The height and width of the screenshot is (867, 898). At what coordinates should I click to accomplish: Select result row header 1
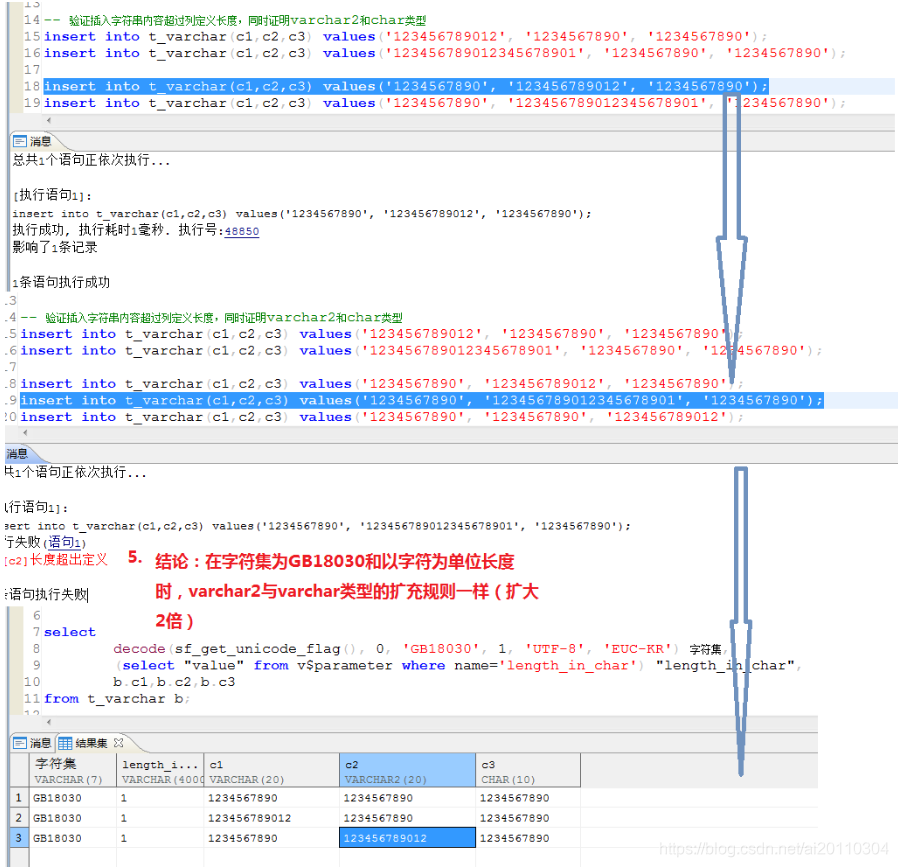(19, 798)
